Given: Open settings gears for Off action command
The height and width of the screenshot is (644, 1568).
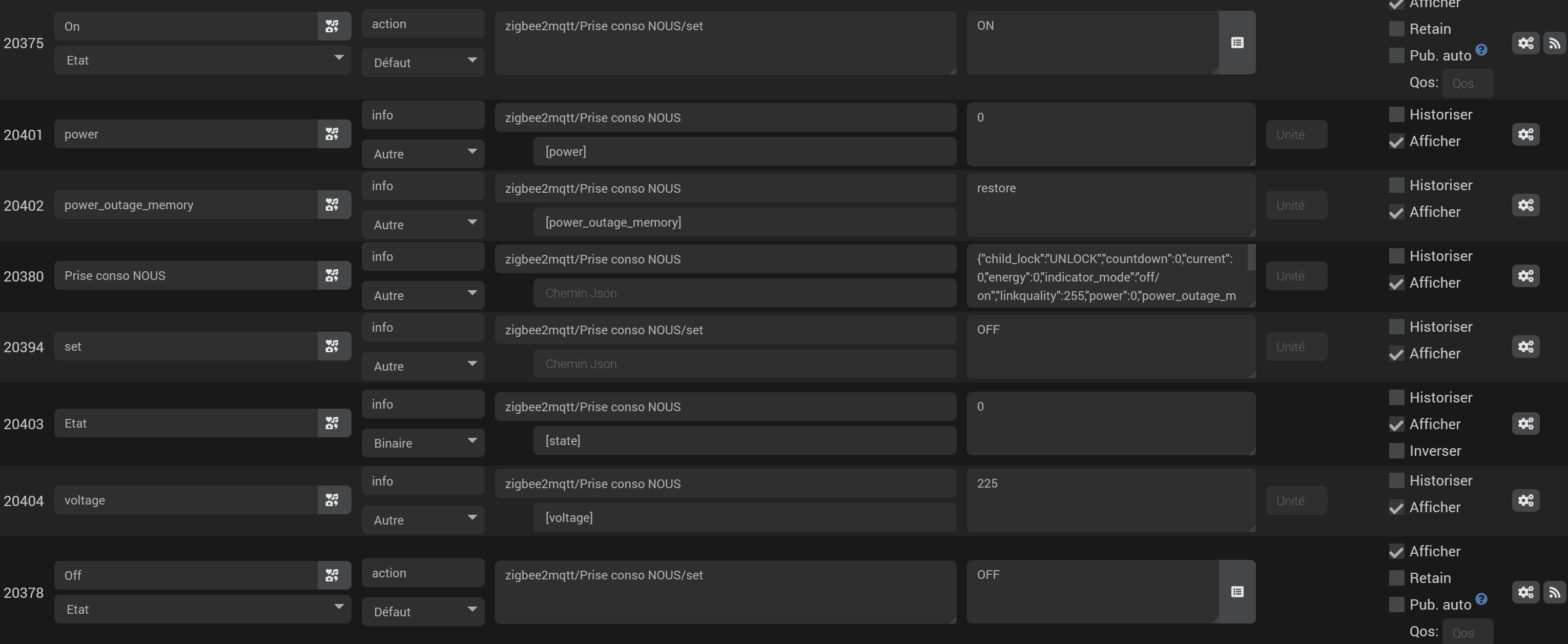Looking at the screenshot, I should coord(1525,592).
